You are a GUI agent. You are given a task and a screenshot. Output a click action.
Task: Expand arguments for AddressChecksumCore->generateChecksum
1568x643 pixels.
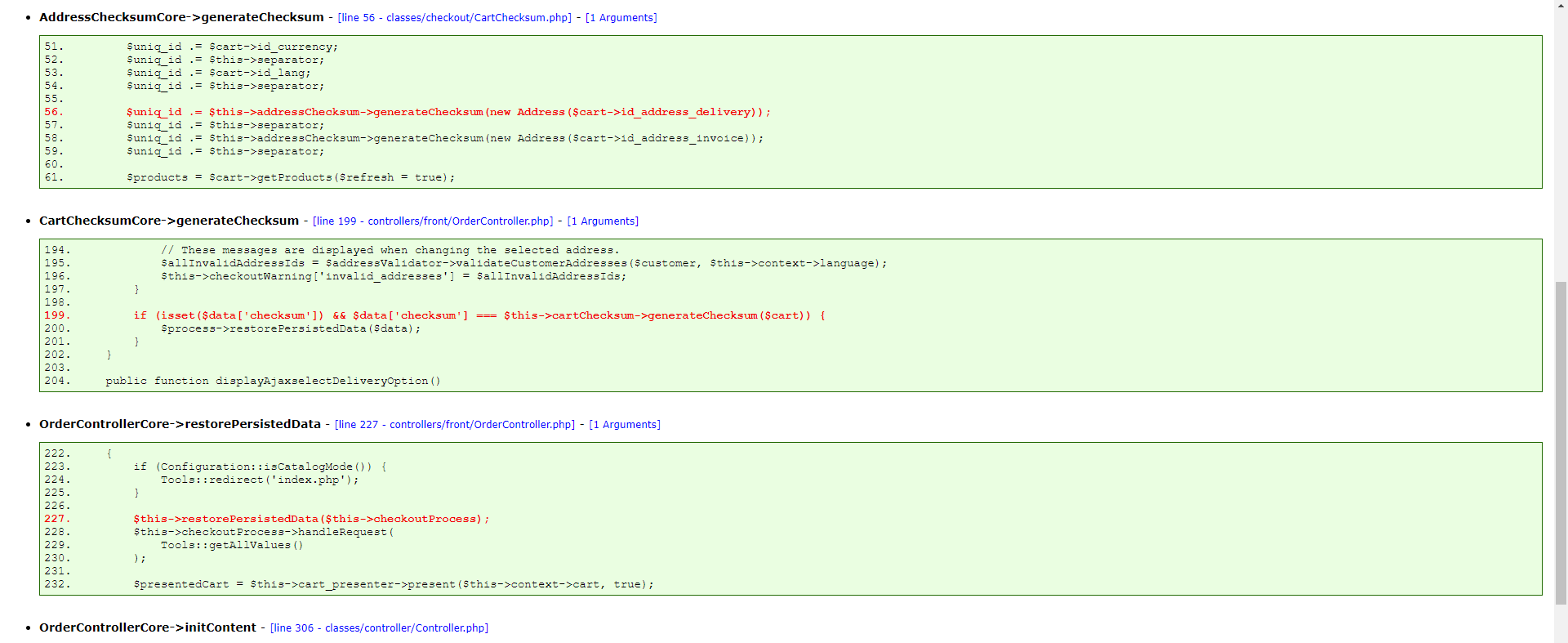(x=621, y=17)
